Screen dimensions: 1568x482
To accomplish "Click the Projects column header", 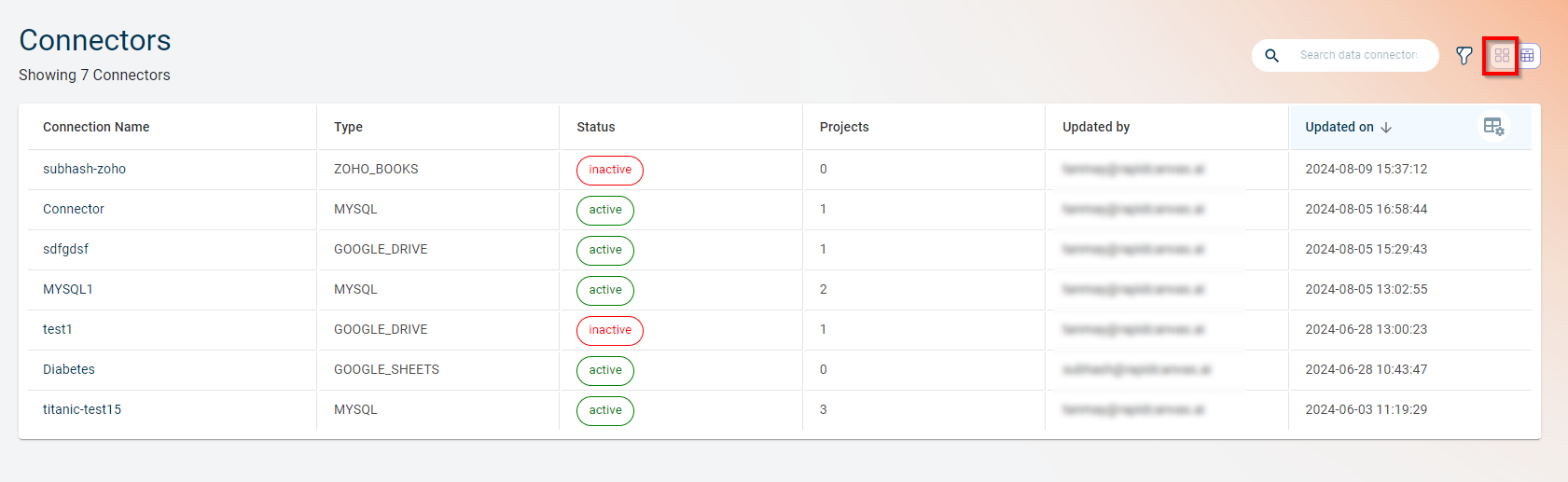I will tap(844, 127).
